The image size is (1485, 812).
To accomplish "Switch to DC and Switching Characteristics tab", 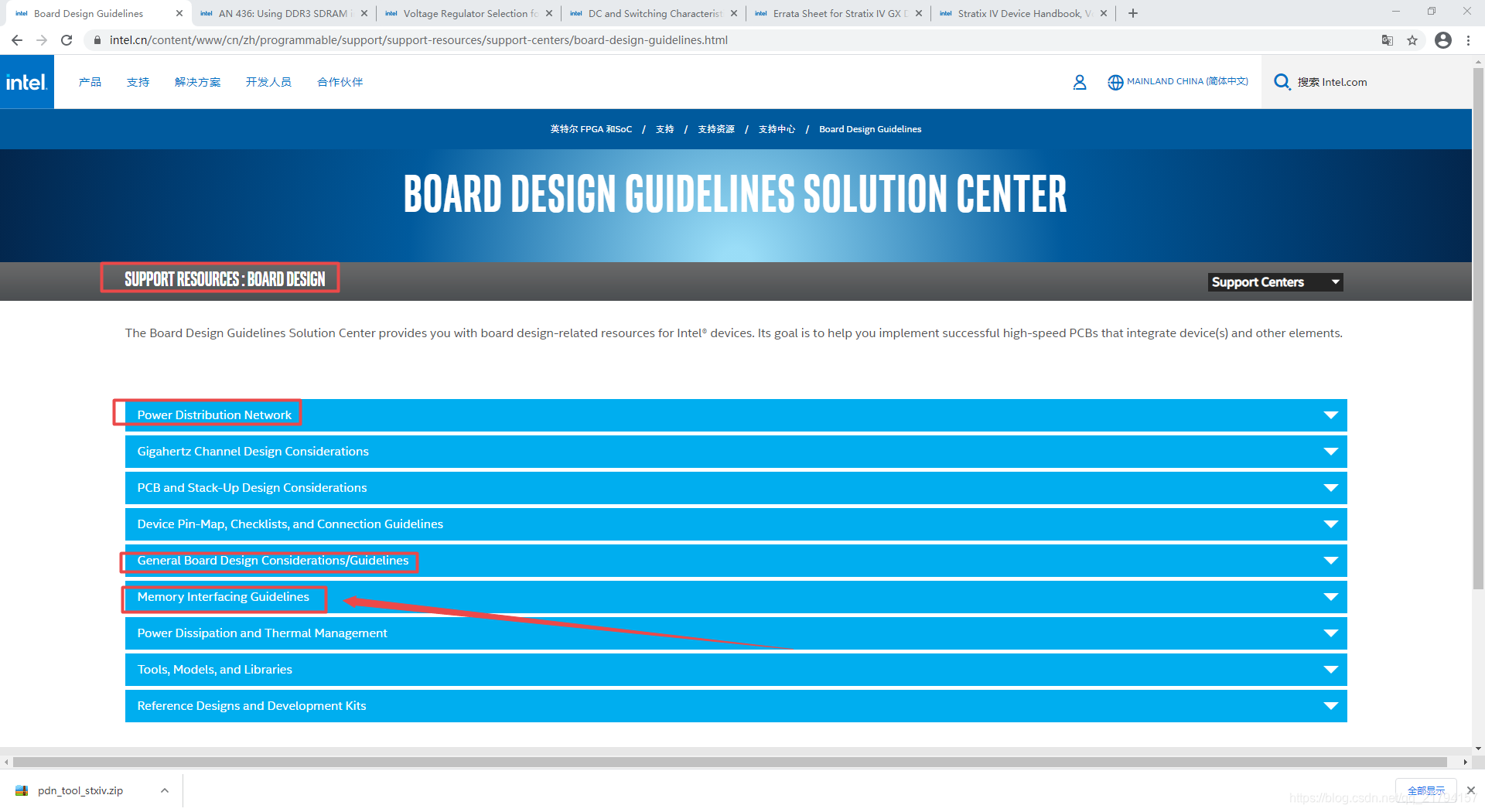I will tap(653, 13).
